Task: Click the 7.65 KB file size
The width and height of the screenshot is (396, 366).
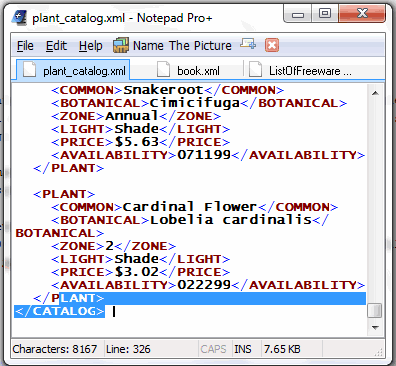Action: pos(282,349)
